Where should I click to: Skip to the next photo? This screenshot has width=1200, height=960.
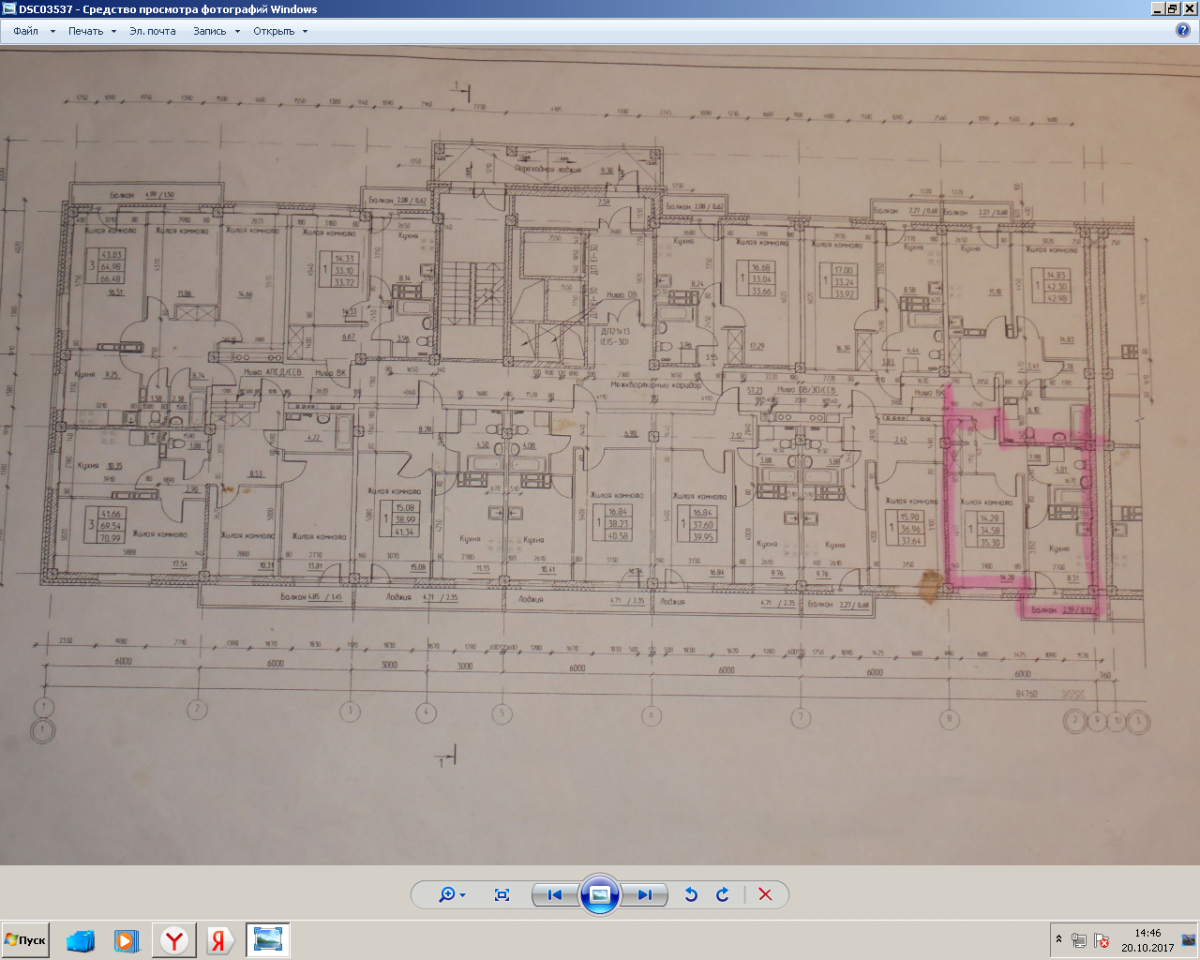point(645,895)
